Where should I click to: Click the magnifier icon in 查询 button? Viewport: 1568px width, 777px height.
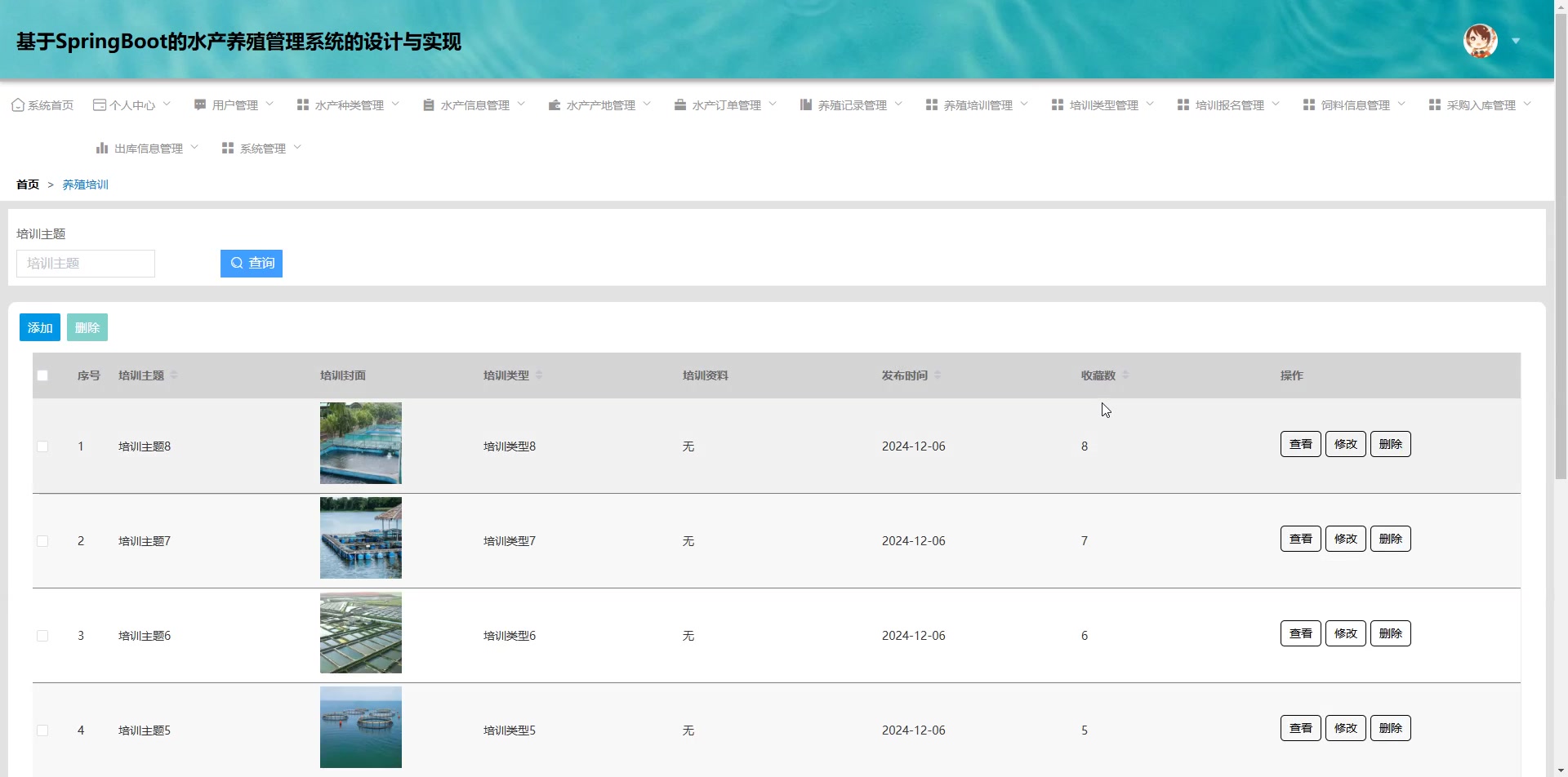click(x=238, y=263)
